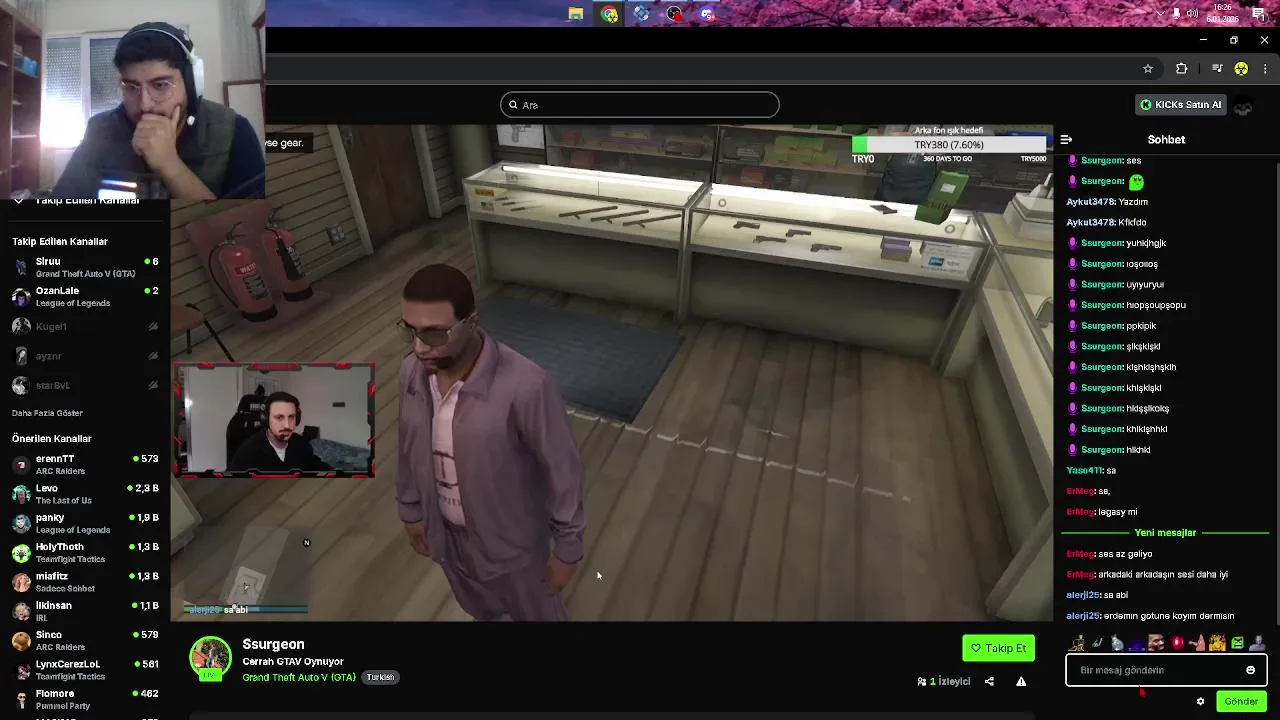Open the Windows notification center
Image resolution: width=1280 pixels, height=720 pixels.
[x=1259, y=14]
